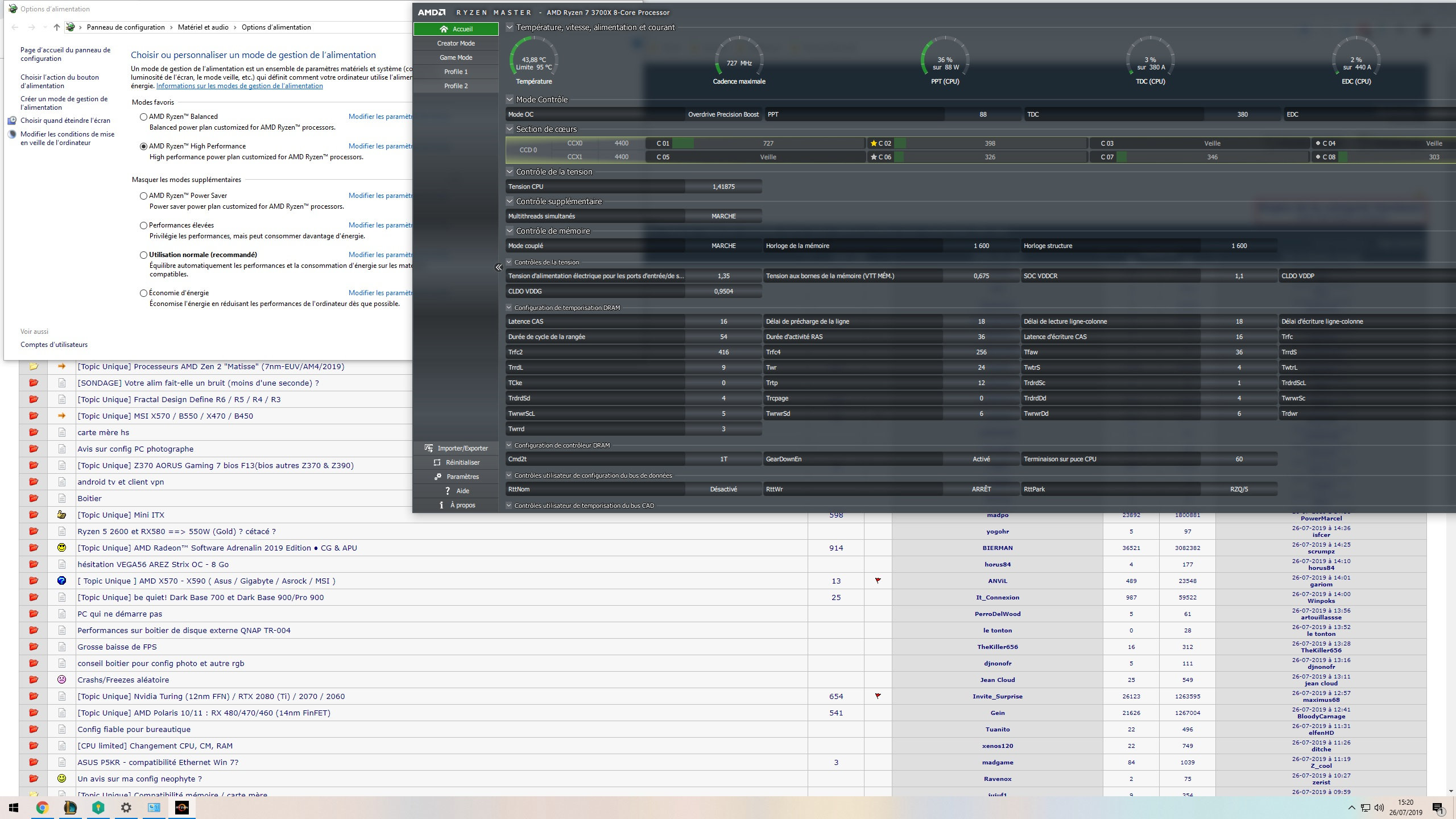Open the green key app in taskbar
This screenshot has height=819, width=1456.
click(x=98, y=808)
